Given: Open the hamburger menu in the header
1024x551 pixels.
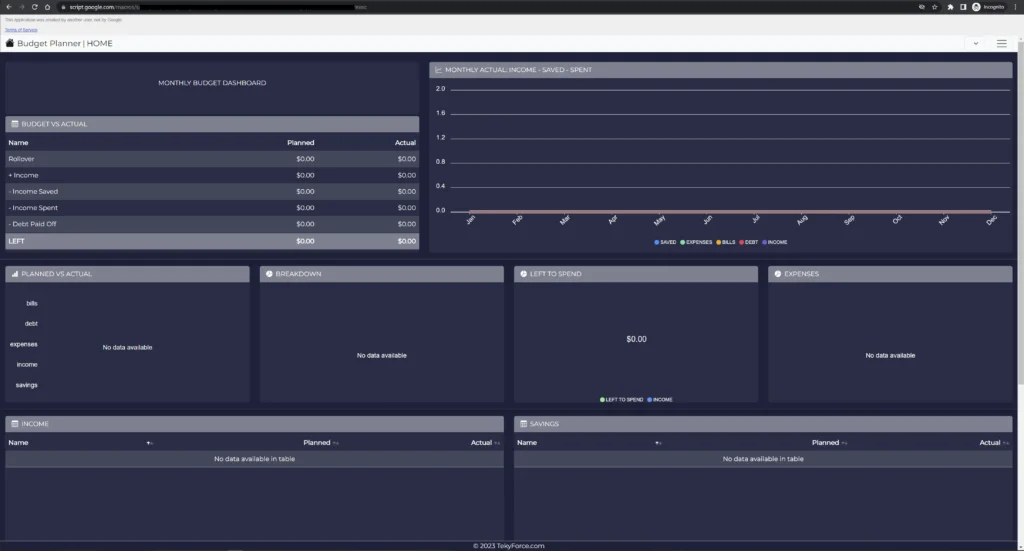Looking at the screenshot, I should point(1001,43).
